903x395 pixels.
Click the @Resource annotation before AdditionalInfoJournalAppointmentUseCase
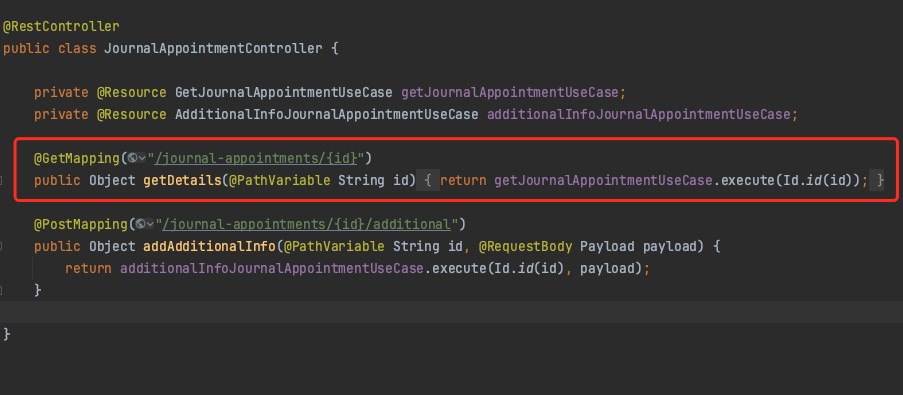(x=131, y=115)
